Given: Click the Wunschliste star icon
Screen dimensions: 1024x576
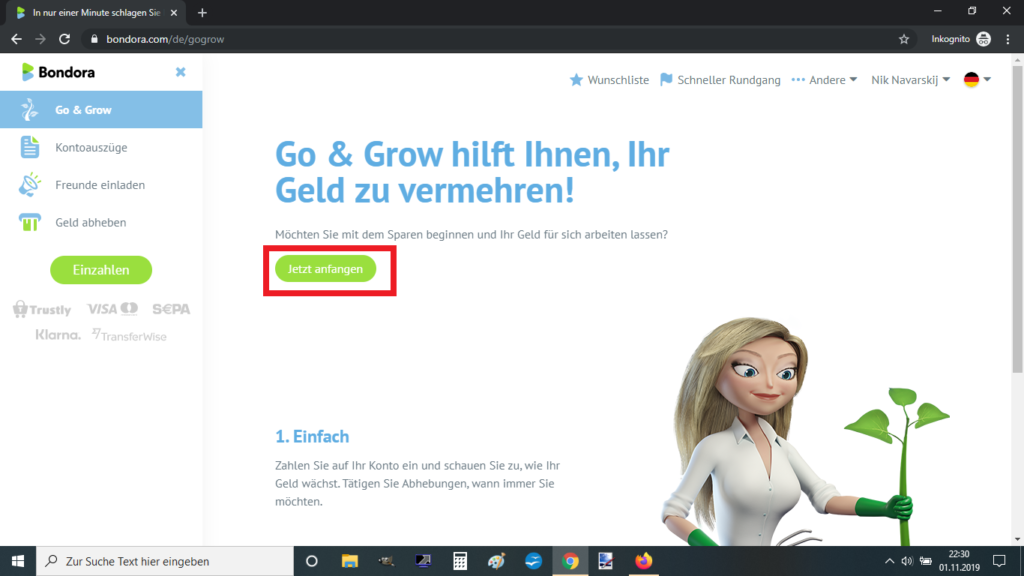Looking at the screenshot, I should tap(576, 80).
